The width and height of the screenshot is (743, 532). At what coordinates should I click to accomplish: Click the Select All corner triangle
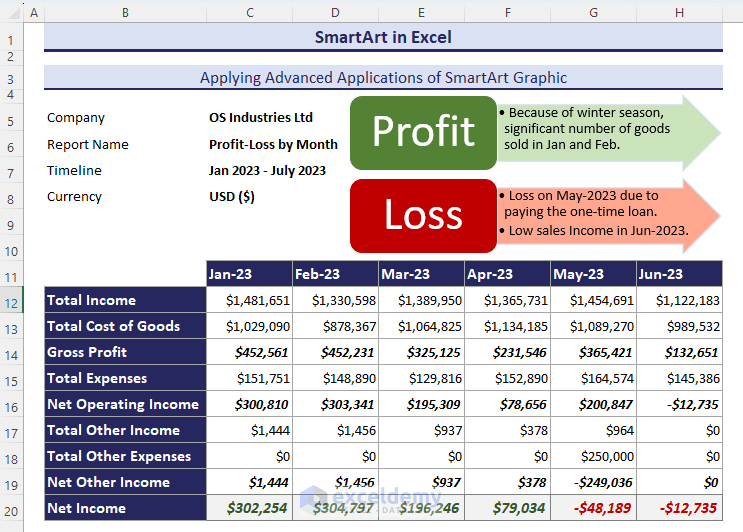coord(12,13)
